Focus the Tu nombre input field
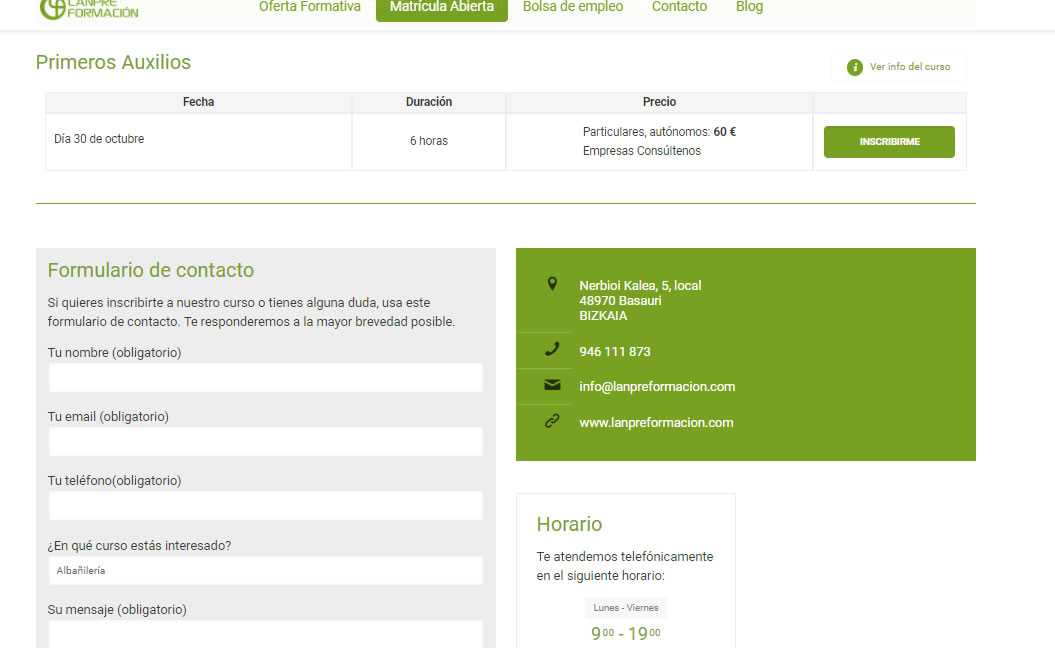1055x648 pixels. (x=266, y=377)
